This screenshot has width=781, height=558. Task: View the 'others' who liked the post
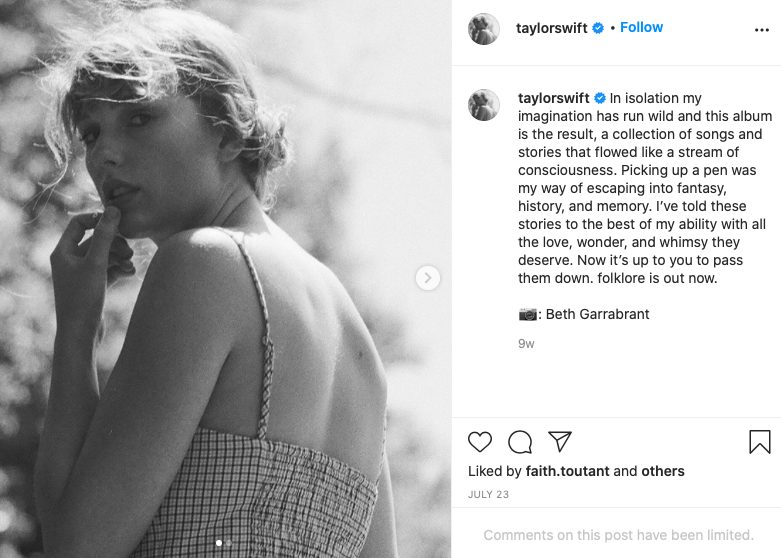tap(663, 471)
